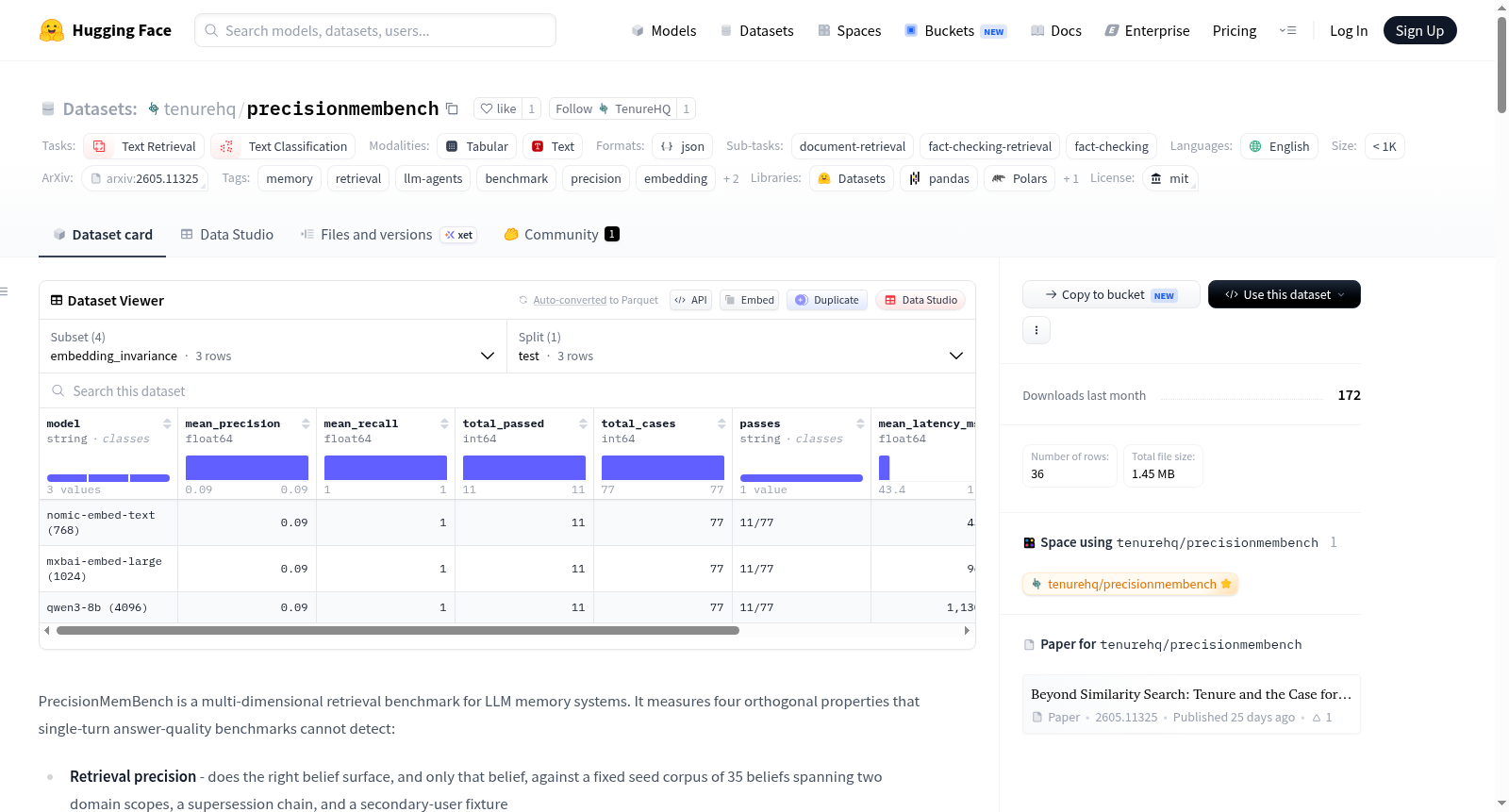This screenshot has width=1509, height=812.
Task: Expand the +2 additional tags
Action: 731,178
